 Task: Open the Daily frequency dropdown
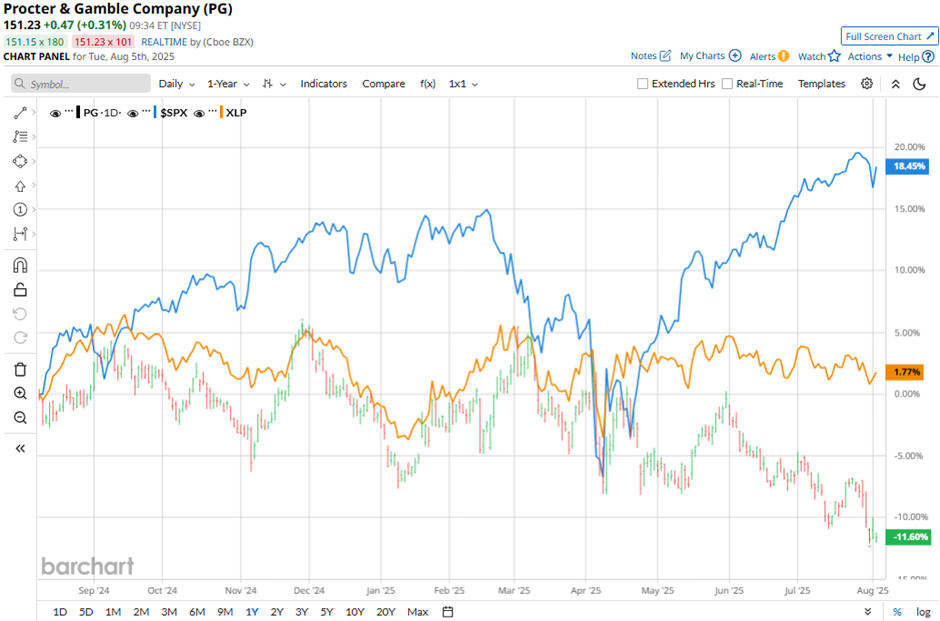[x=176, y=84]
